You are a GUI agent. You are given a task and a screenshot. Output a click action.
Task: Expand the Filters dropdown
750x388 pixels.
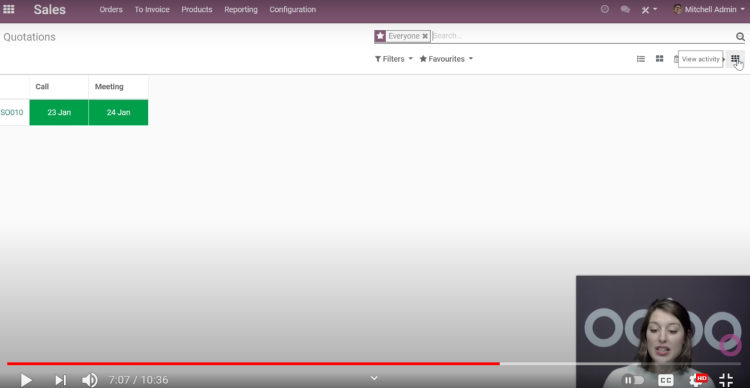click(393, 59)
